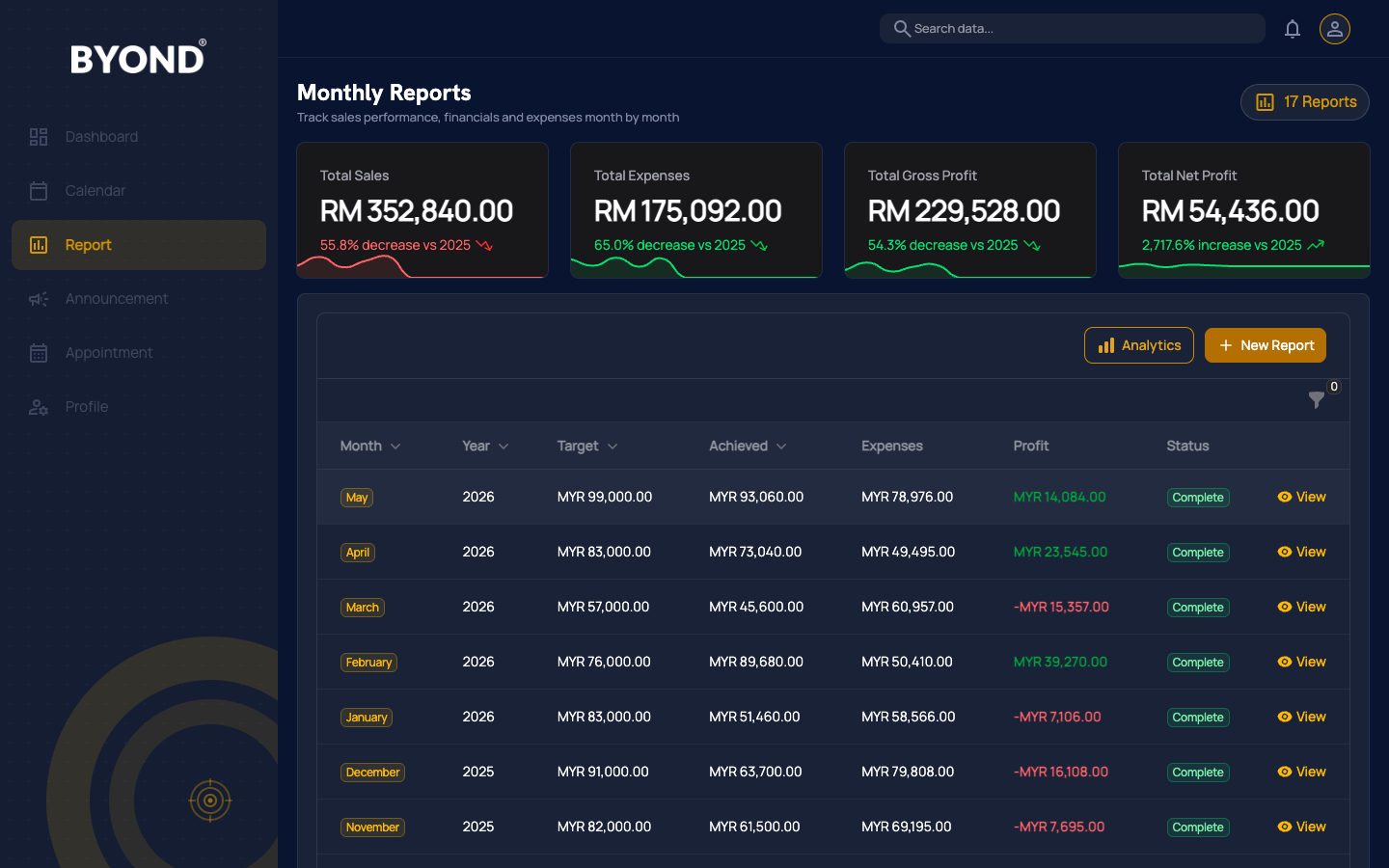The width and height of the screenshot is (1389, 868).
Task: Click the Appointment calendar icon
Action: pos(39,353)
